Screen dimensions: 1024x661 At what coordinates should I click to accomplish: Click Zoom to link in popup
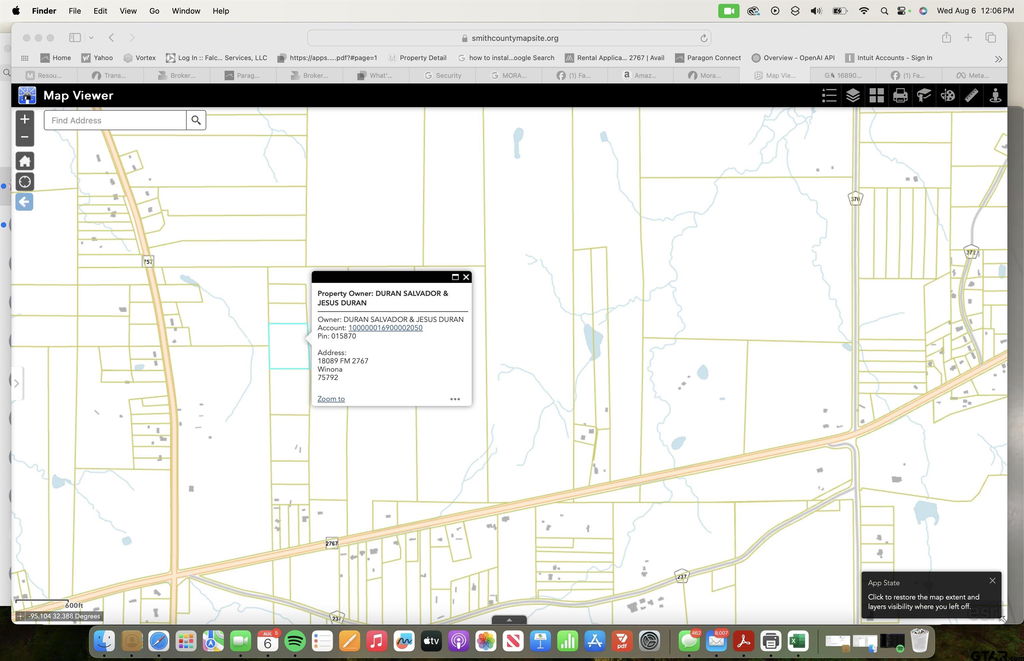click(x=331, y=399)
